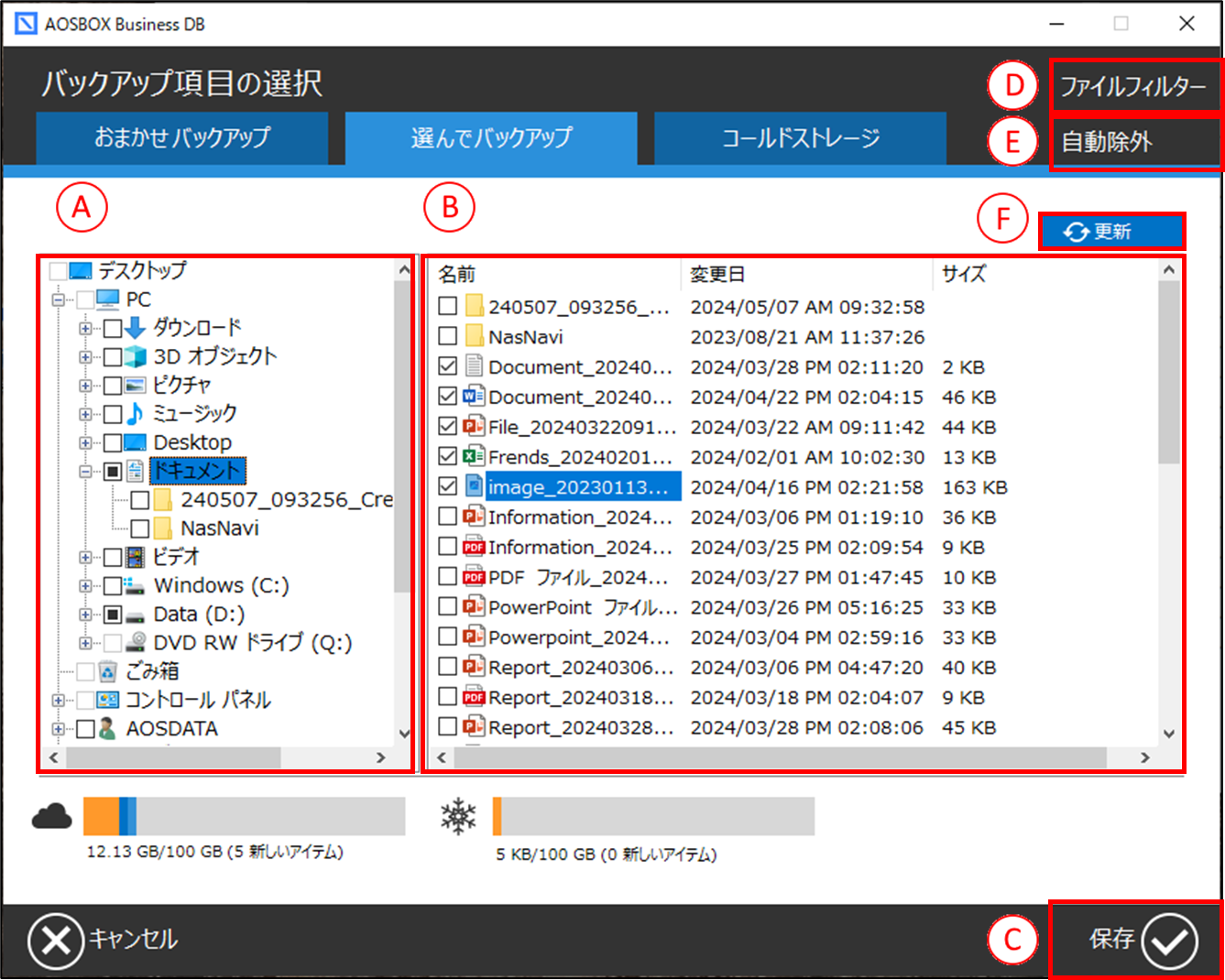Check the PDF ファイル_2024 file checkbox
This screenshot has height=980, width=1225.
click(447, 576)
